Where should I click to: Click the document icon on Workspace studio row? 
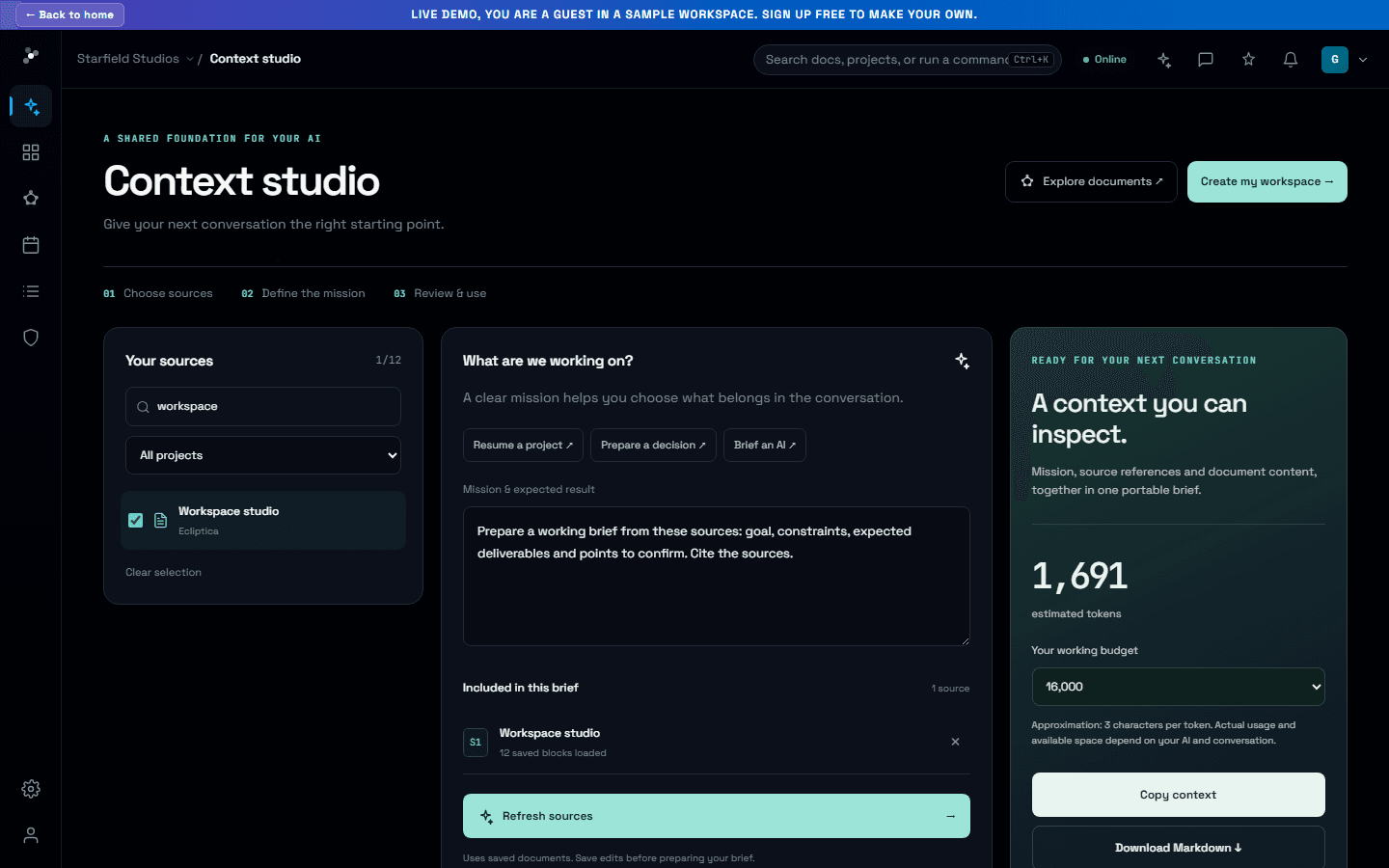point(161,521)
